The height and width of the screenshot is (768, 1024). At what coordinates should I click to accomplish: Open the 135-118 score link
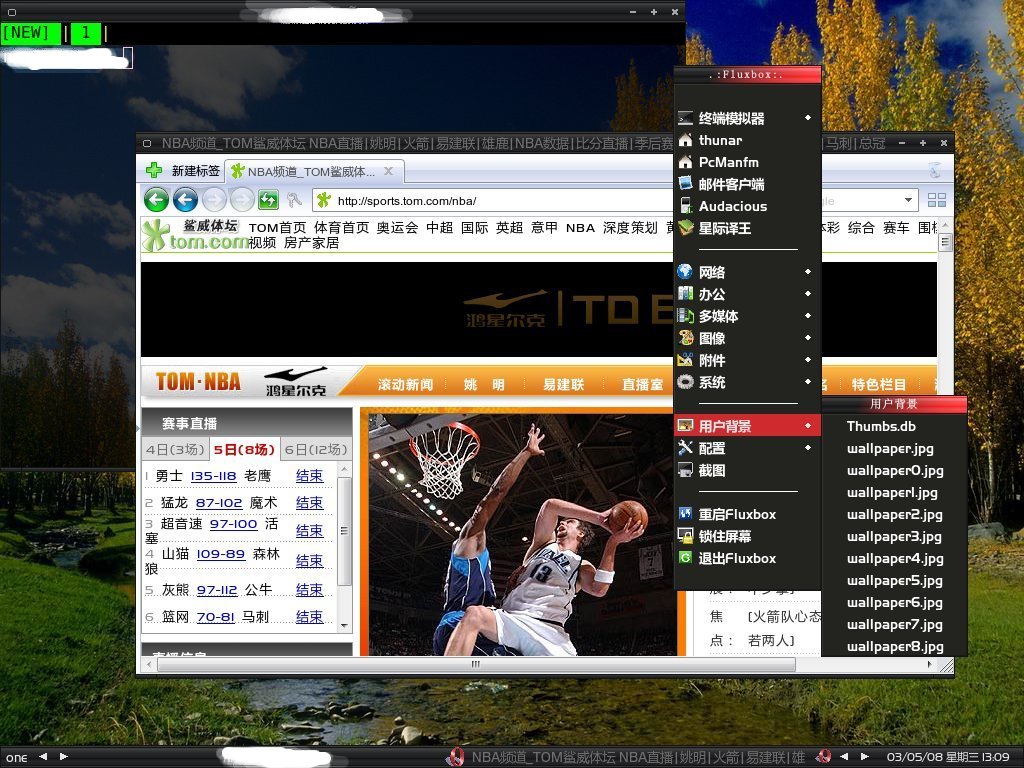213,476
